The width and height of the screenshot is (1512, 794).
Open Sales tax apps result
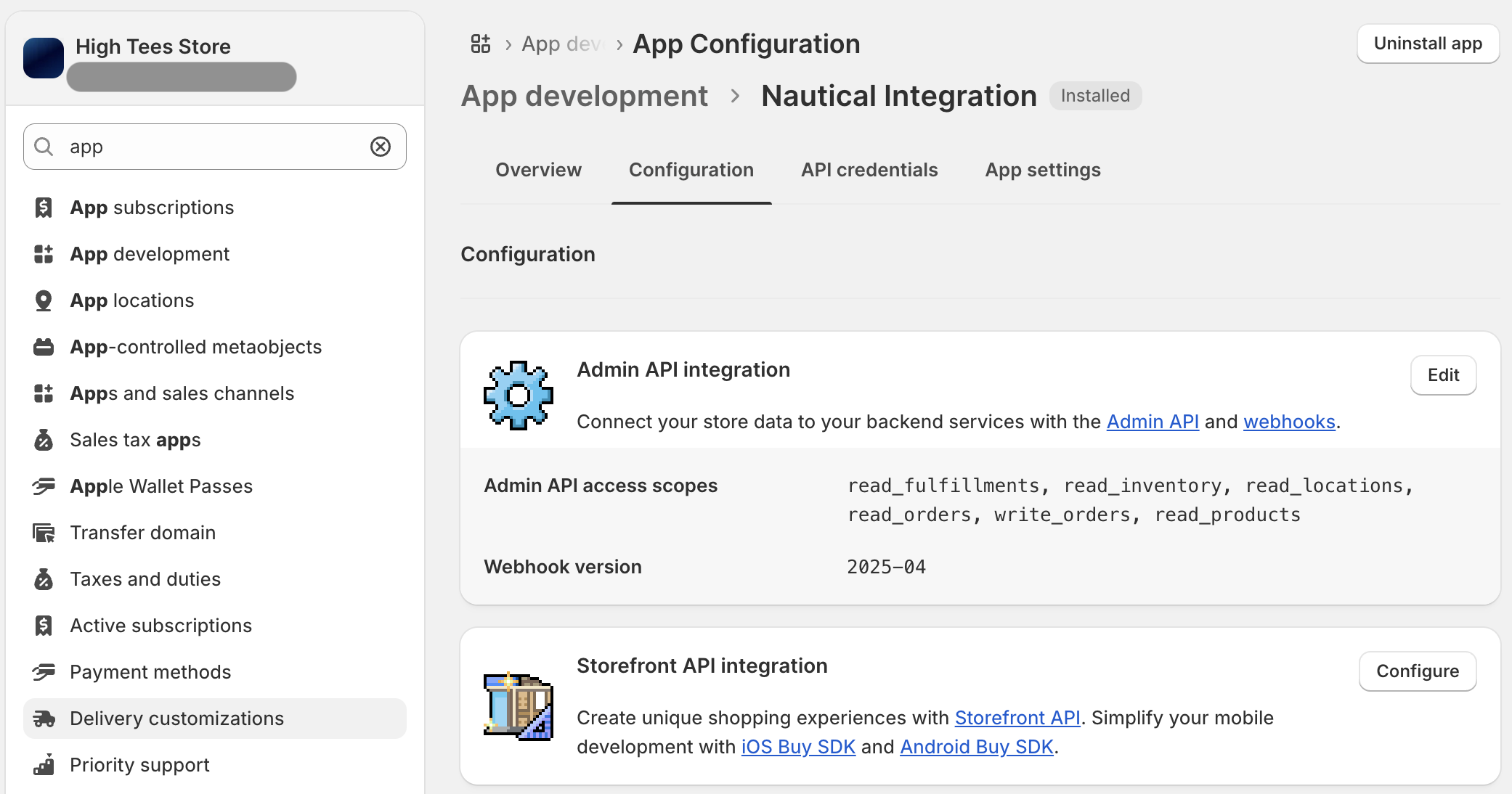pos(135,440)
